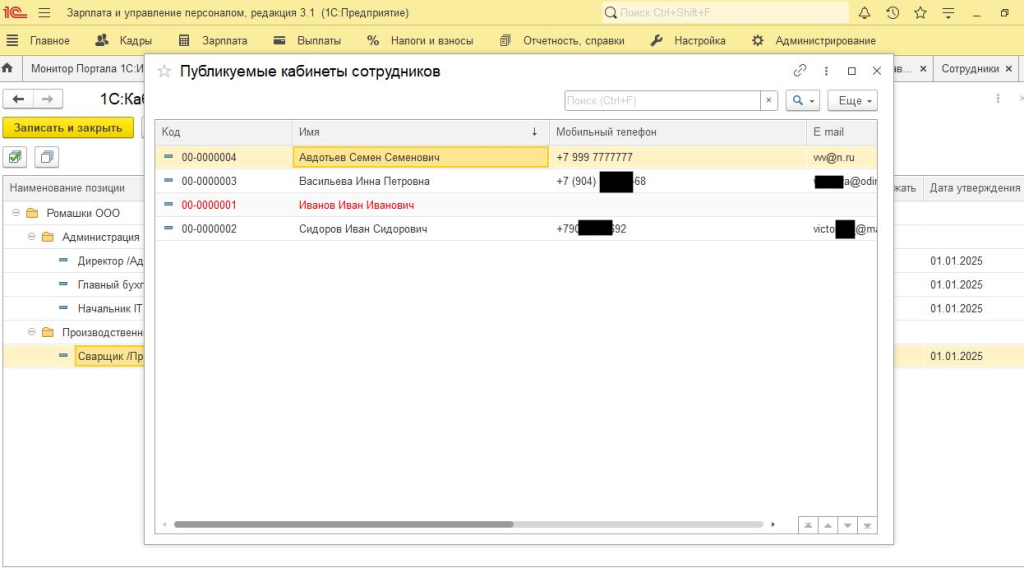Sort the list by the Имя column header
Image resolution: width=1024 pixels, height=568 pixels.
[x=420, y=132]
